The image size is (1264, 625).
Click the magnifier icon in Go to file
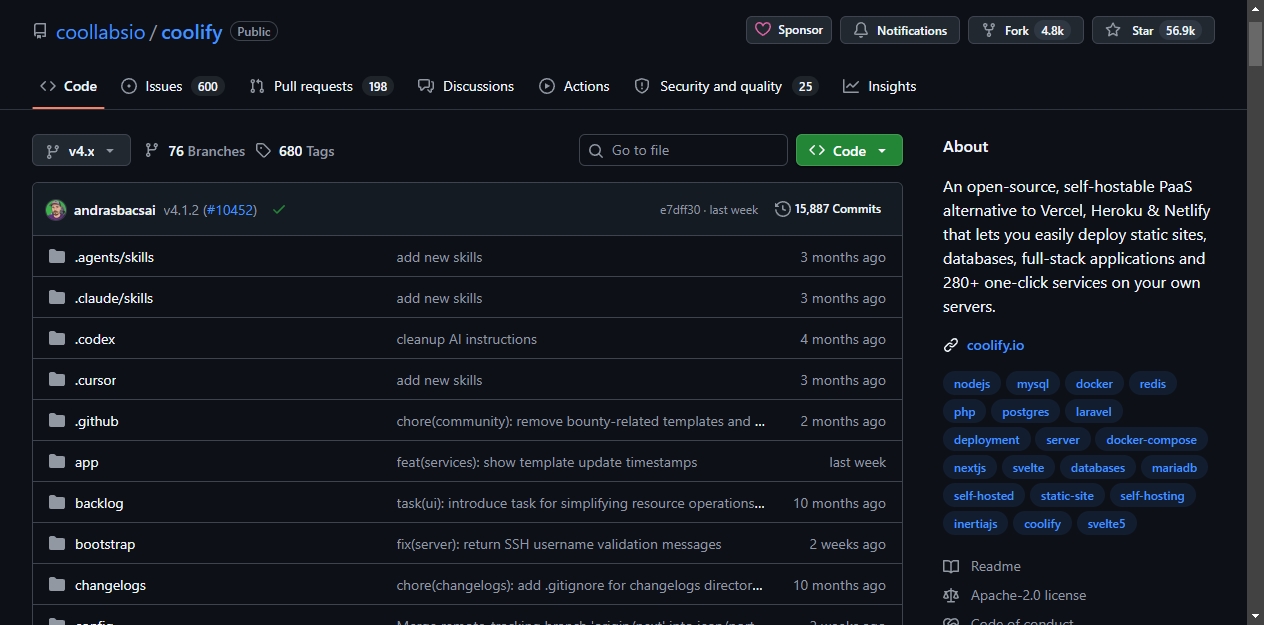point(596,150)
